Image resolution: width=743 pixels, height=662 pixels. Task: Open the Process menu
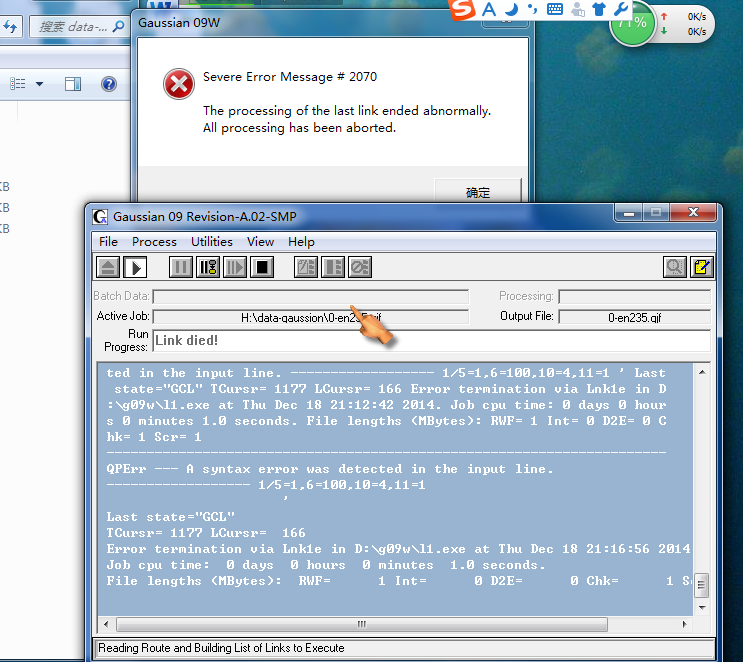(154, 242)
